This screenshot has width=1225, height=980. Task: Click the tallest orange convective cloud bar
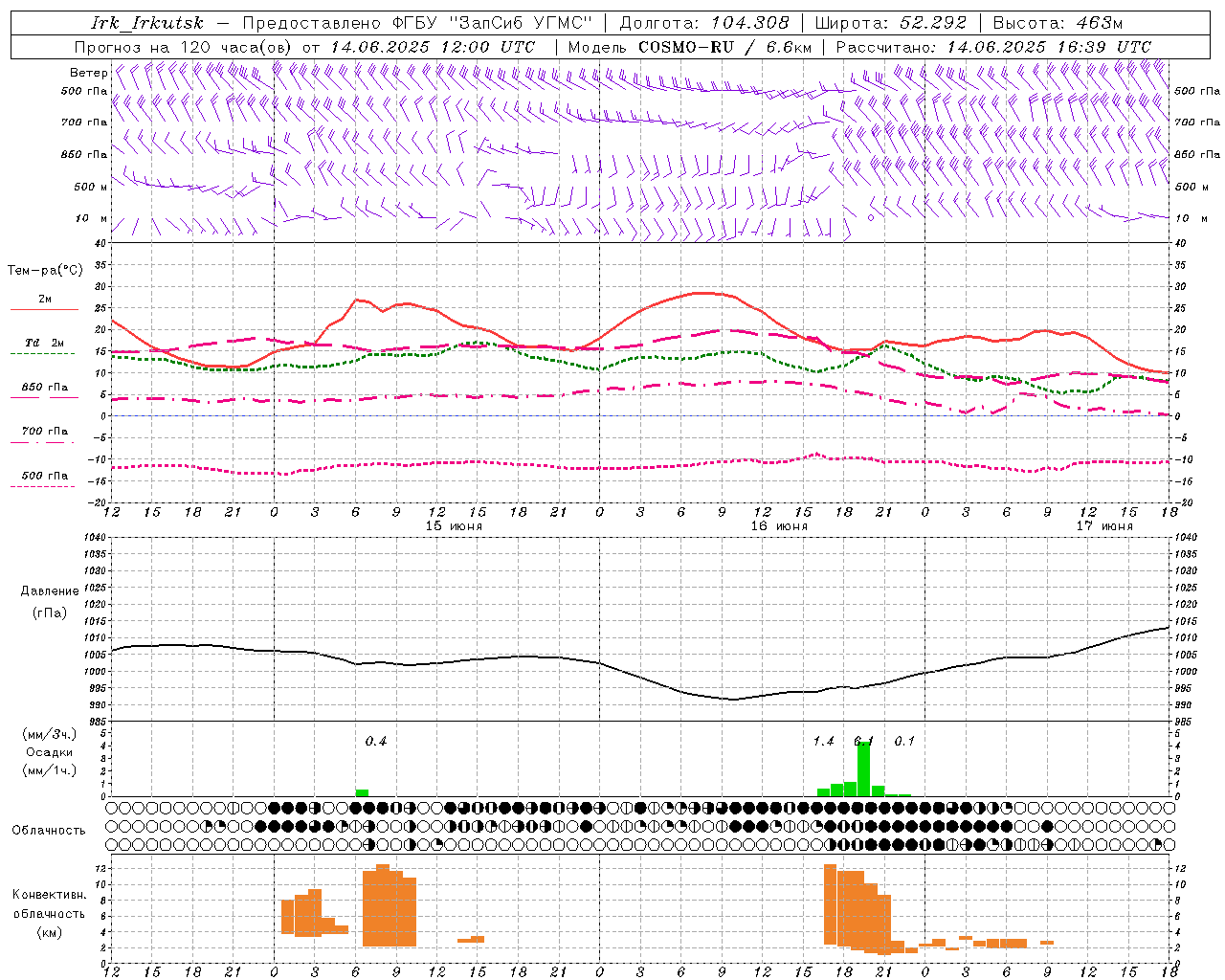coord(383,905)
